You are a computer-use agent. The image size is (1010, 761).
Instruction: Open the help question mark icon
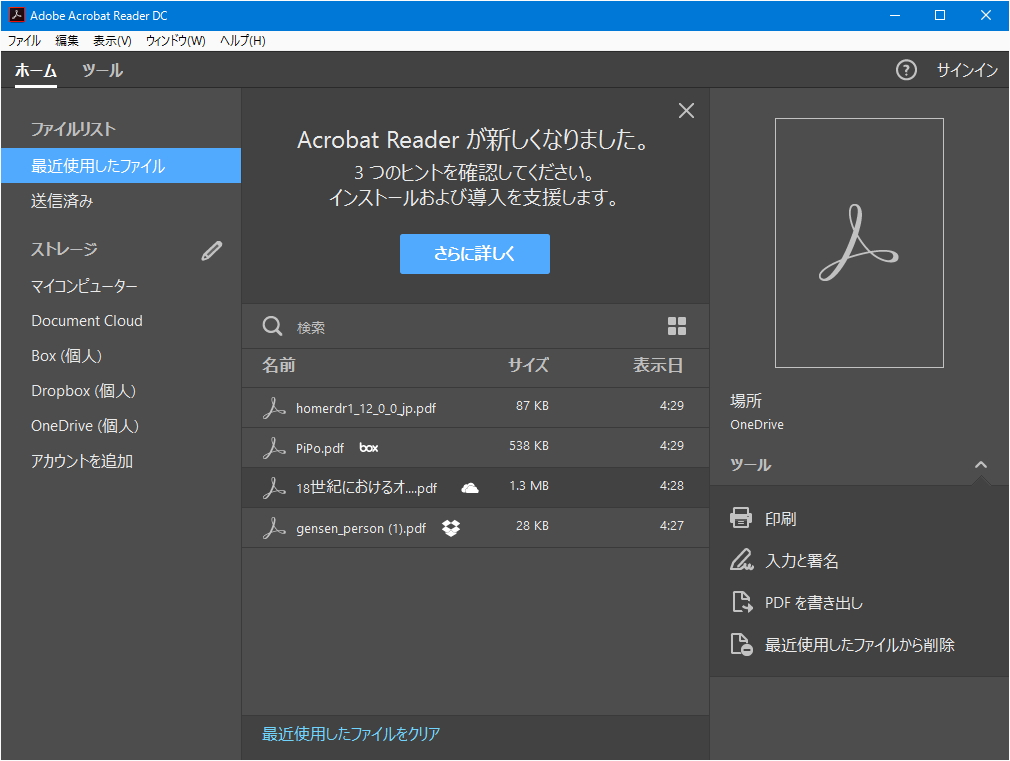(x=906, y=70)
